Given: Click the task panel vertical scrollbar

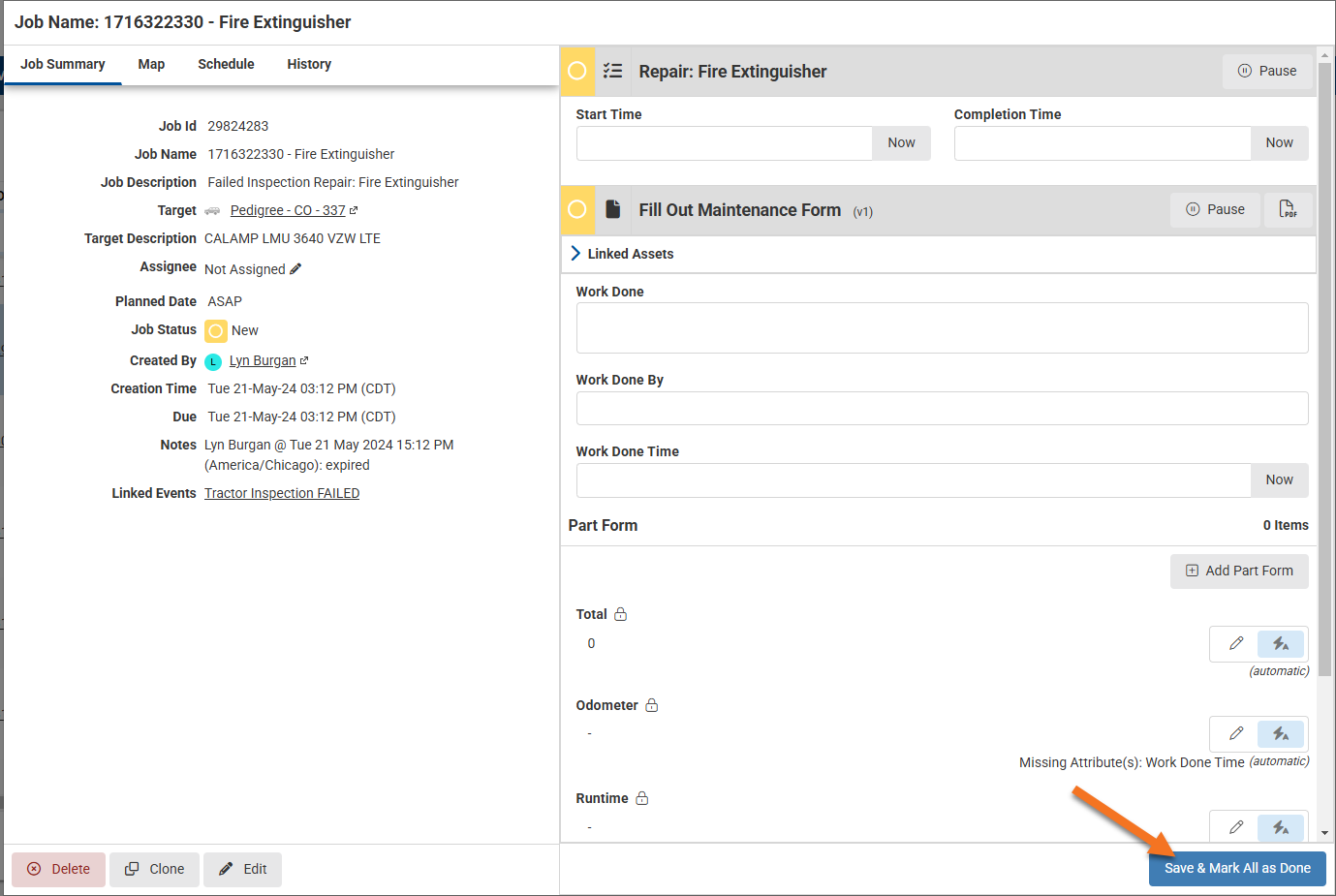Looking at the screenshot, I should tap(1325, 368).
